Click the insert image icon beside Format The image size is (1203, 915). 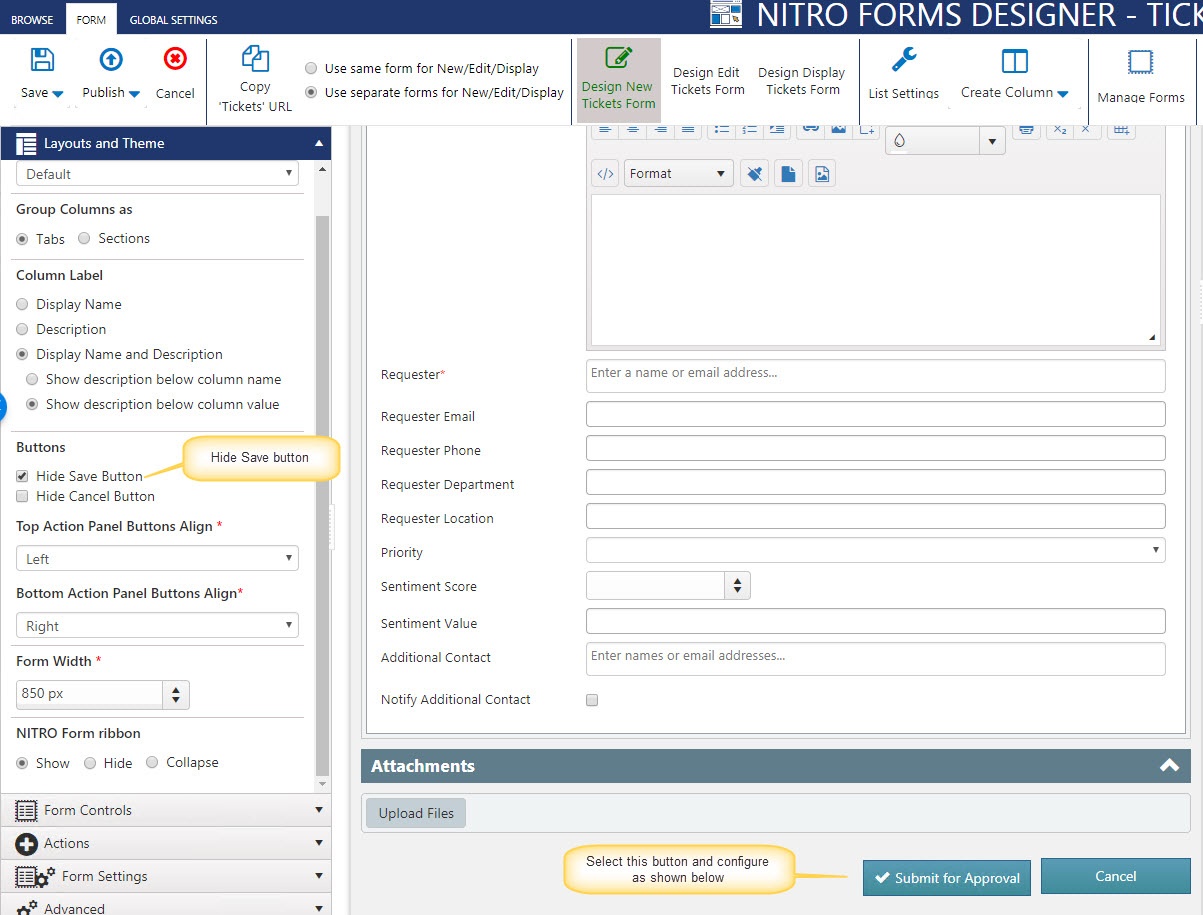tap(822, 174)
